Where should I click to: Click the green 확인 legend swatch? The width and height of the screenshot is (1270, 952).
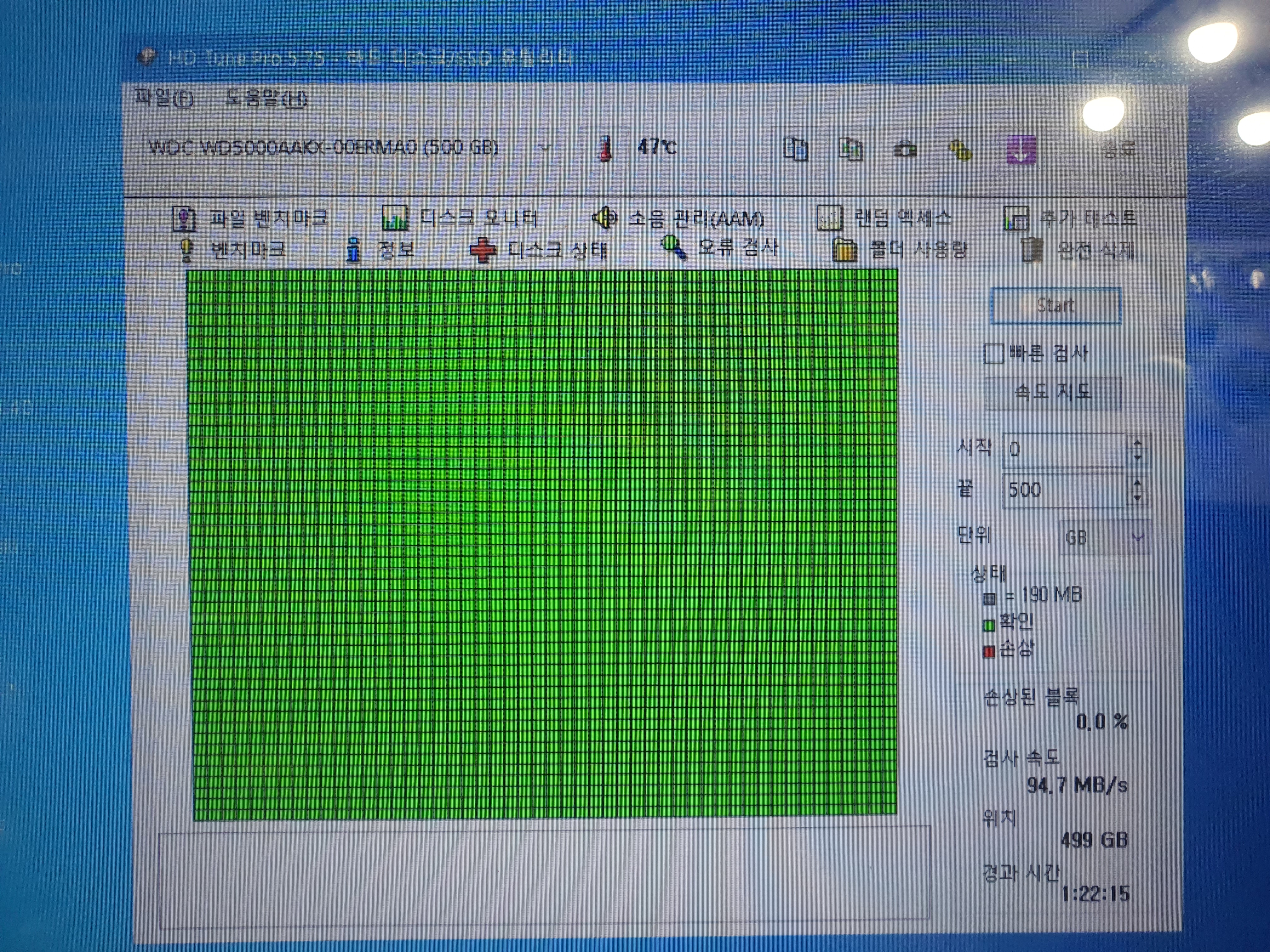pos(989,625)
